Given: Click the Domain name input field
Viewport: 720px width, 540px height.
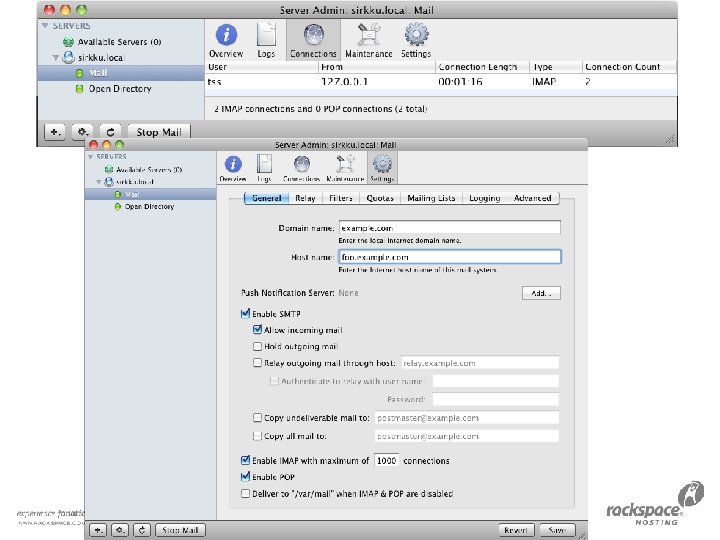Looking at the screenshot, I should pyautogui.click(x=450, y=228).
